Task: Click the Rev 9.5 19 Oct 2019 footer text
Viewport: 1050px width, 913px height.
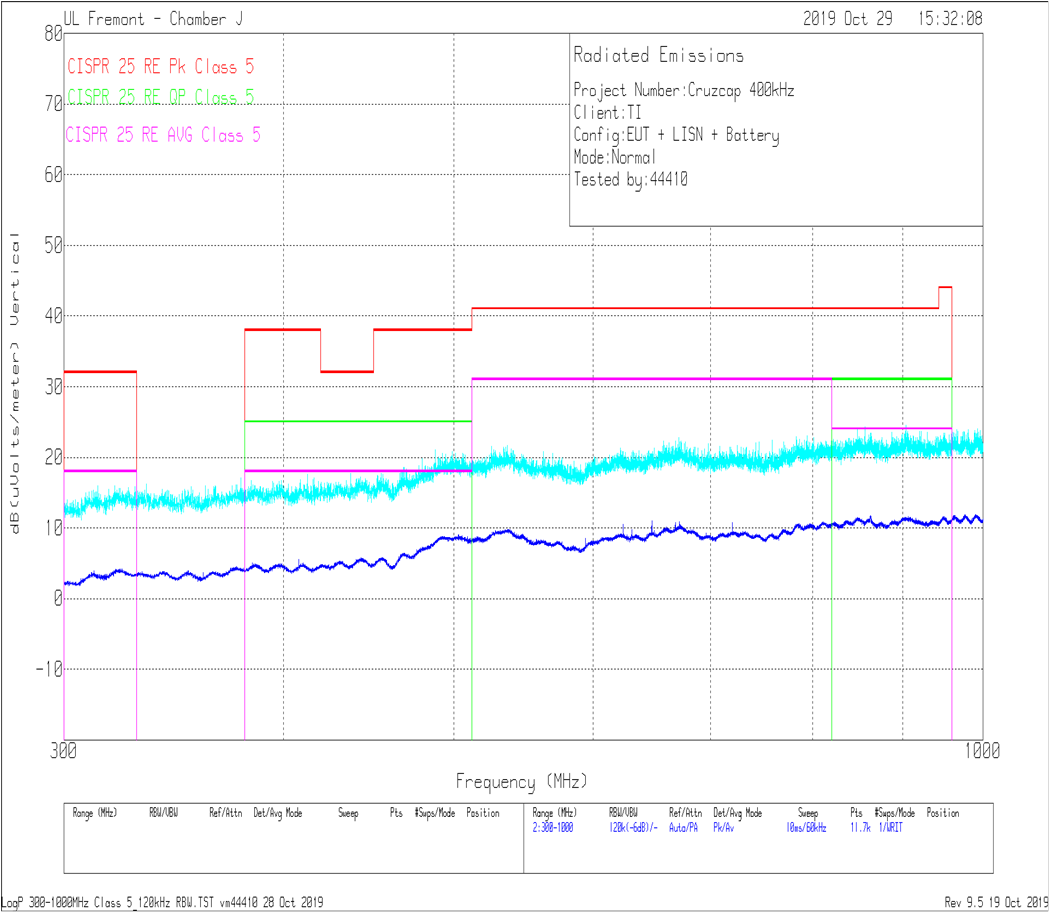Action: pos(993,902)
